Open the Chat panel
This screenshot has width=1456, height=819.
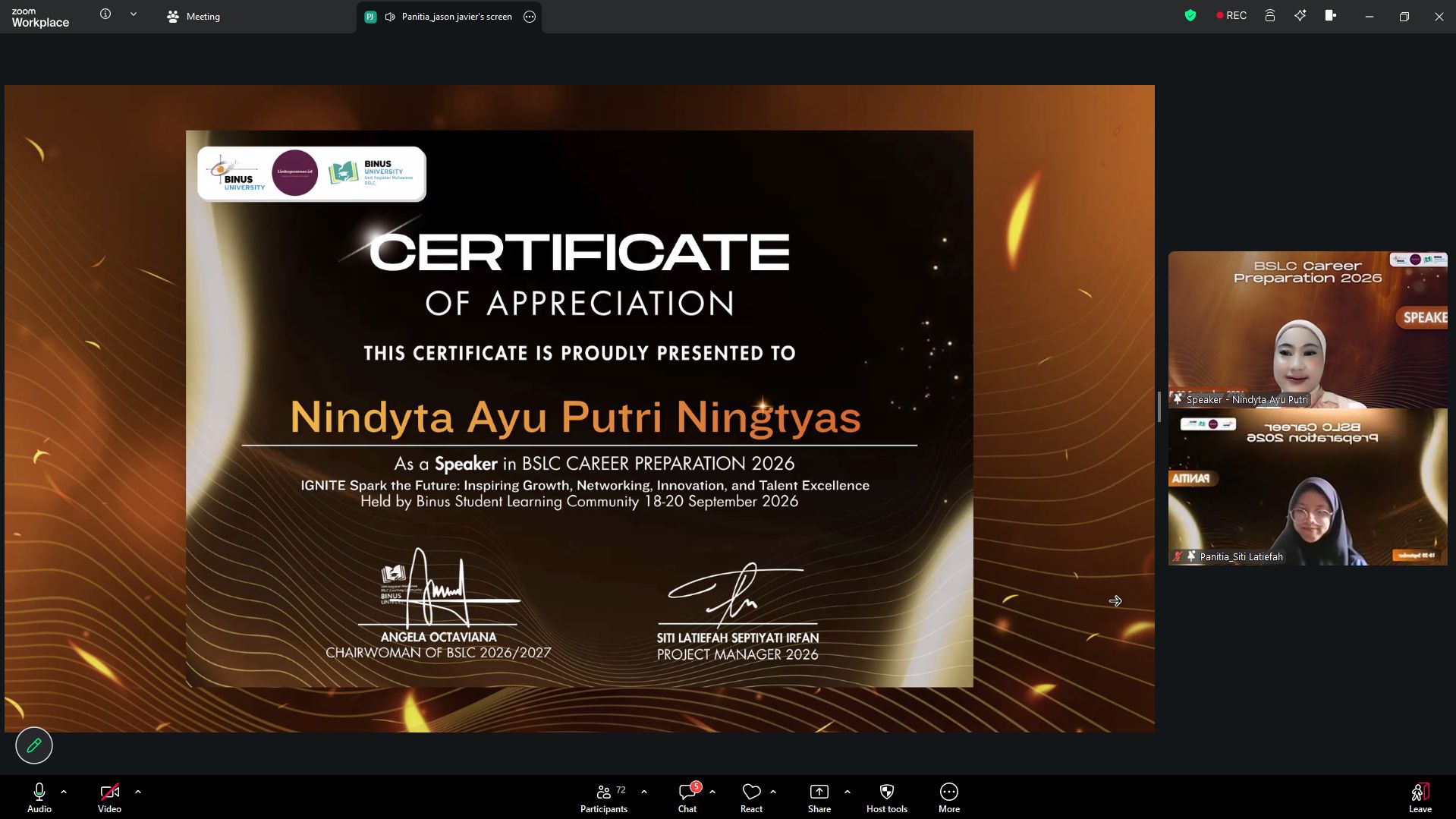[x=687, y=797]
